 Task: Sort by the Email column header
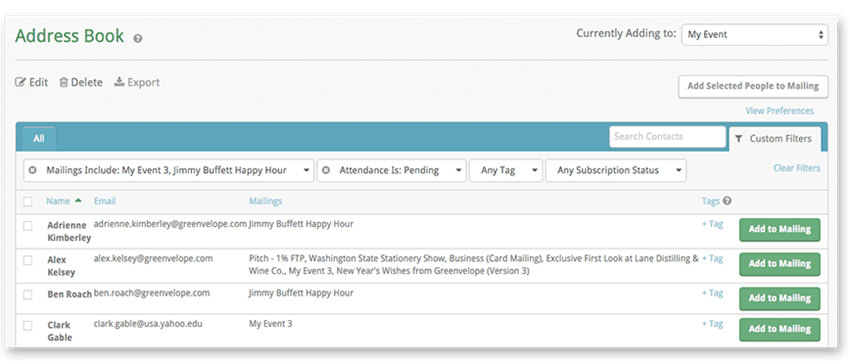tap(105, 201)
